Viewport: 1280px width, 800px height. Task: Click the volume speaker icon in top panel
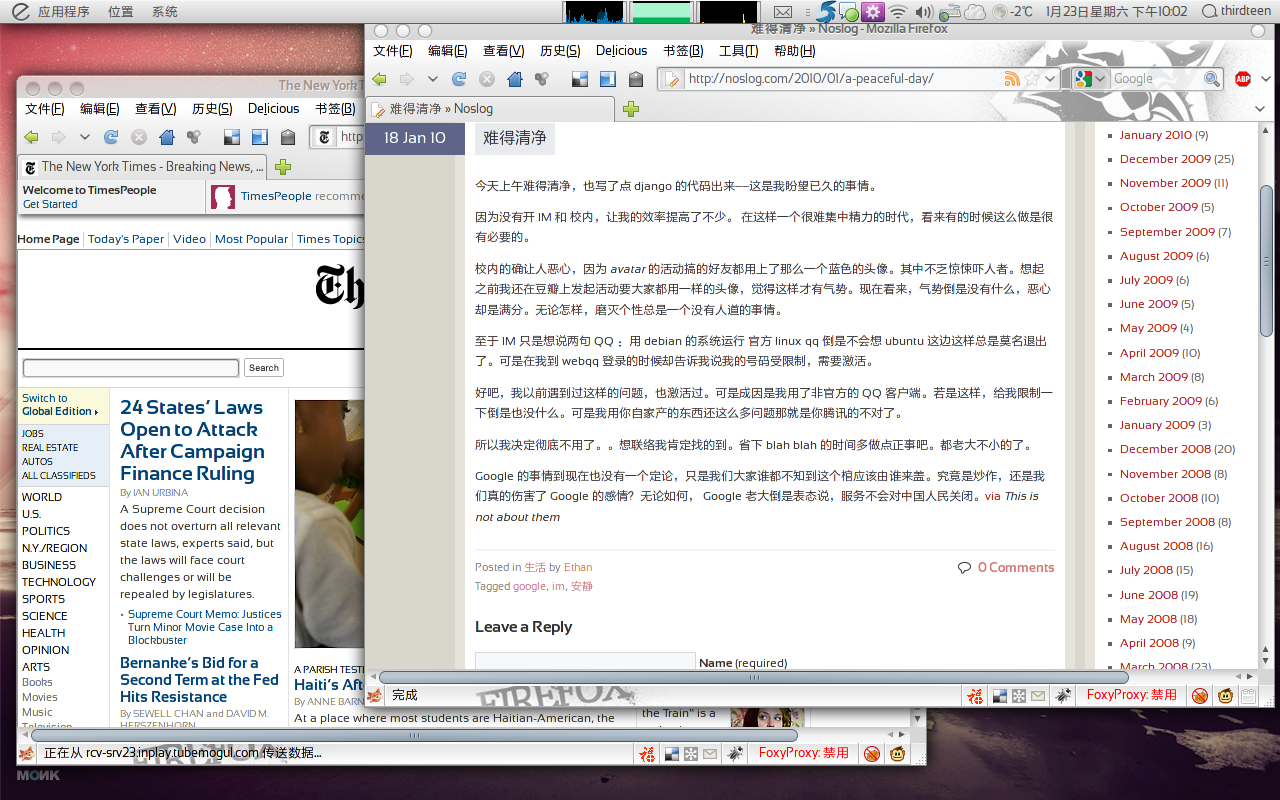click(924, 12)
